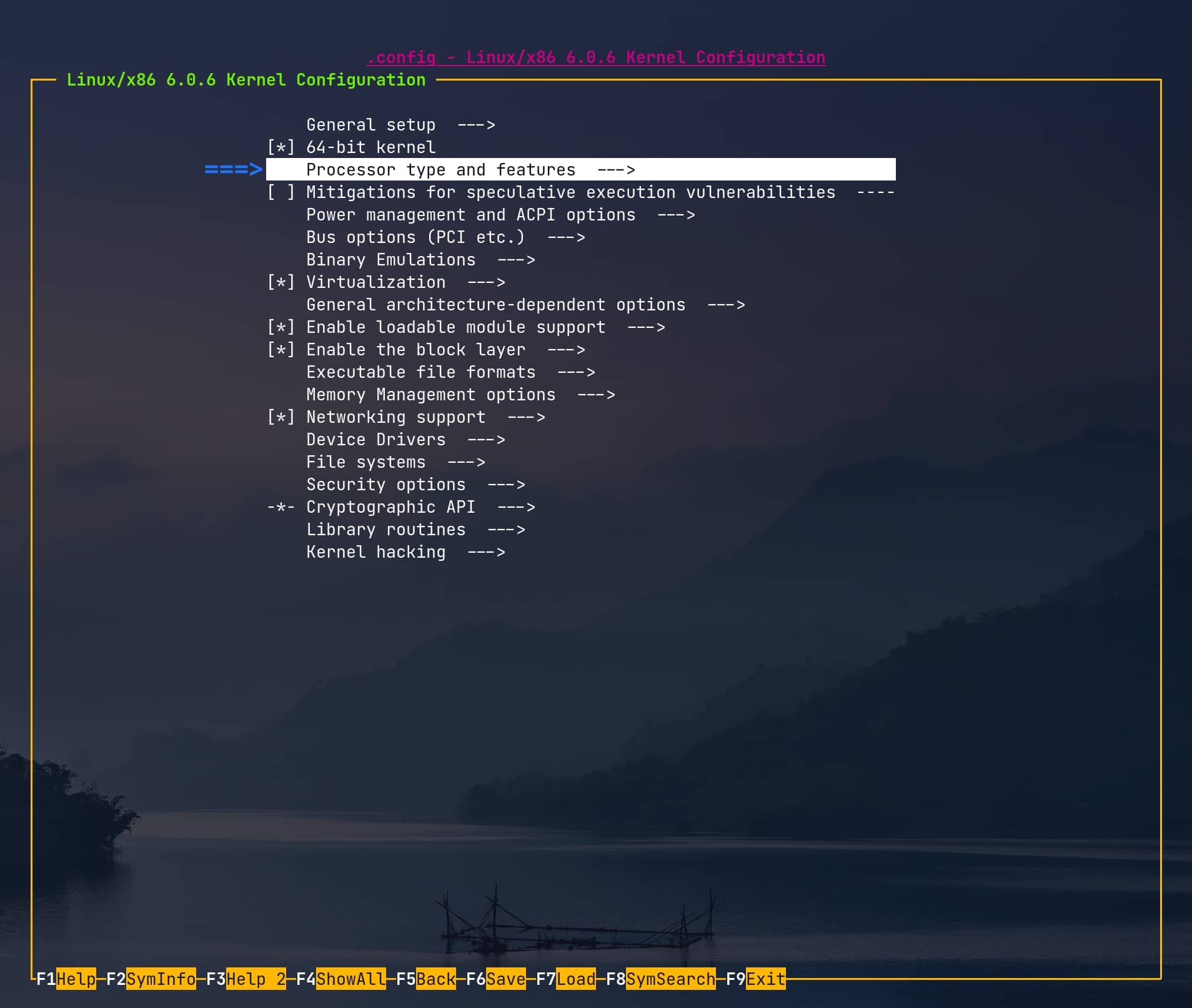This screenshot has width=1192, height=1008.
Task: Click the F8 SymSearch button
Action: (661, 979)
